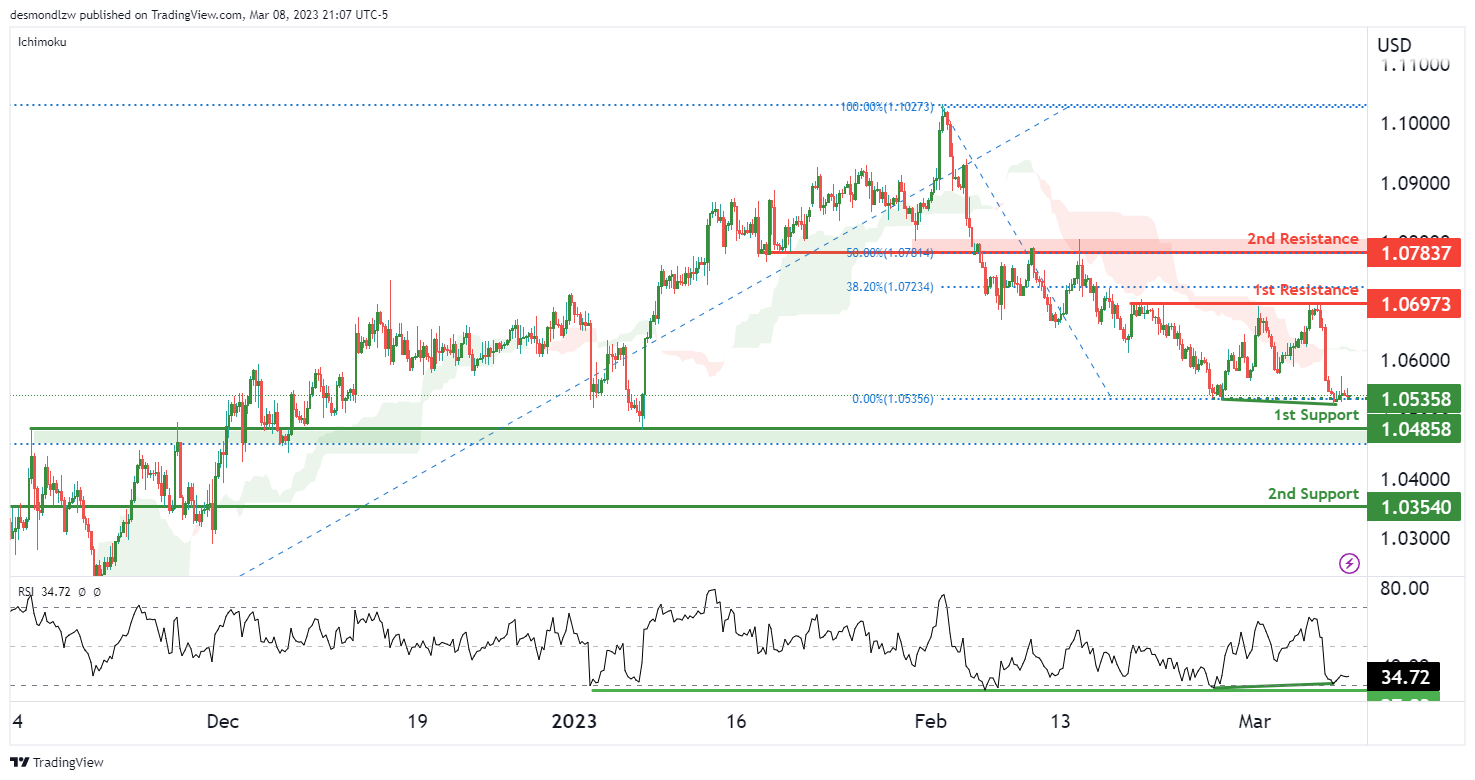Click the black 34.72 RSI value label
The image size is (1475, 780).
(x=1405, y=677)
